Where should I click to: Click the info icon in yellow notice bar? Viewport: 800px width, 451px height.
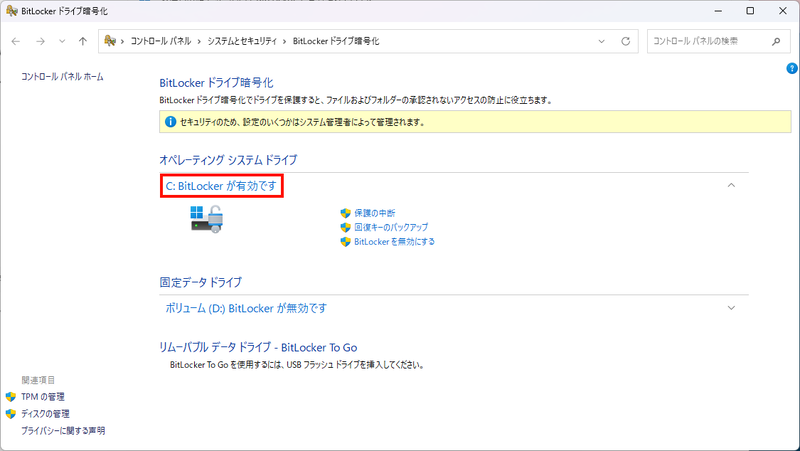click(x=170, y=122)
